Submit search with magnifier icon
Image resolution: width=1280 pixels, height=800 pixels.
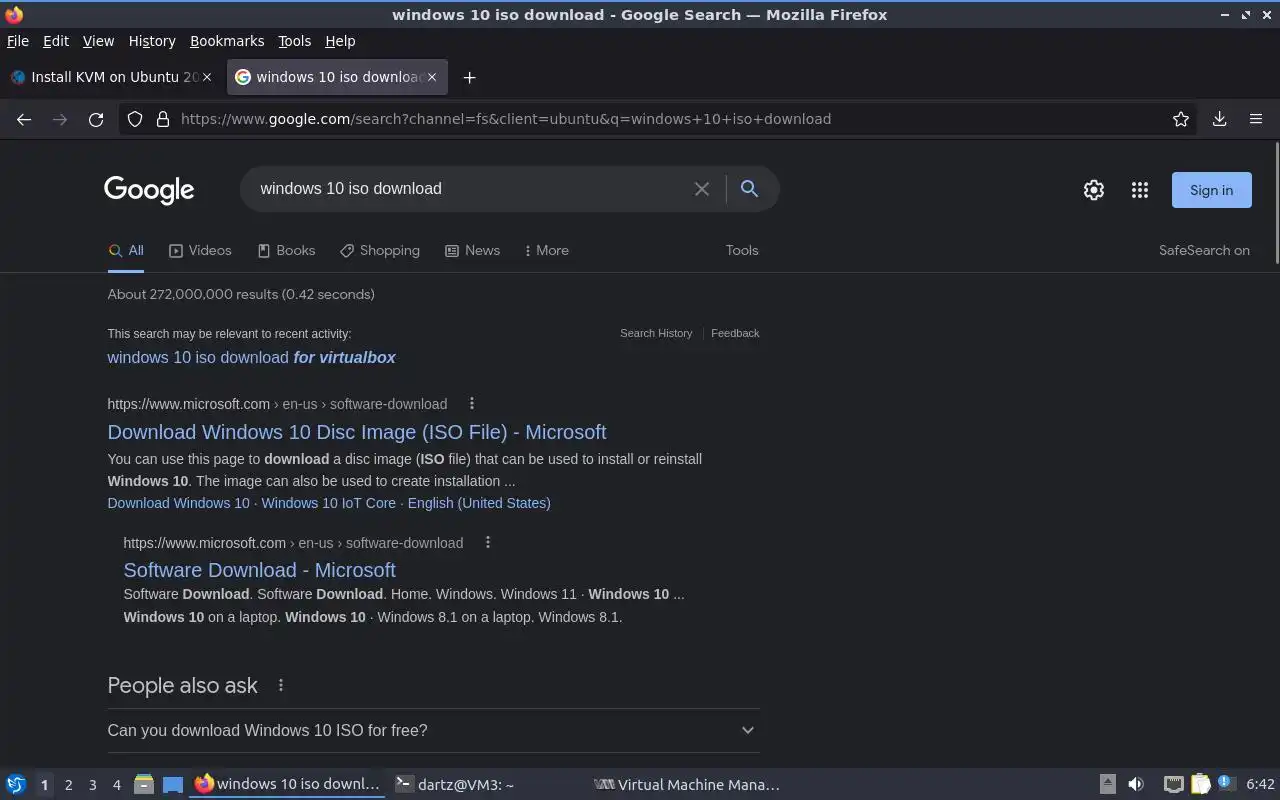coord(749,188)
